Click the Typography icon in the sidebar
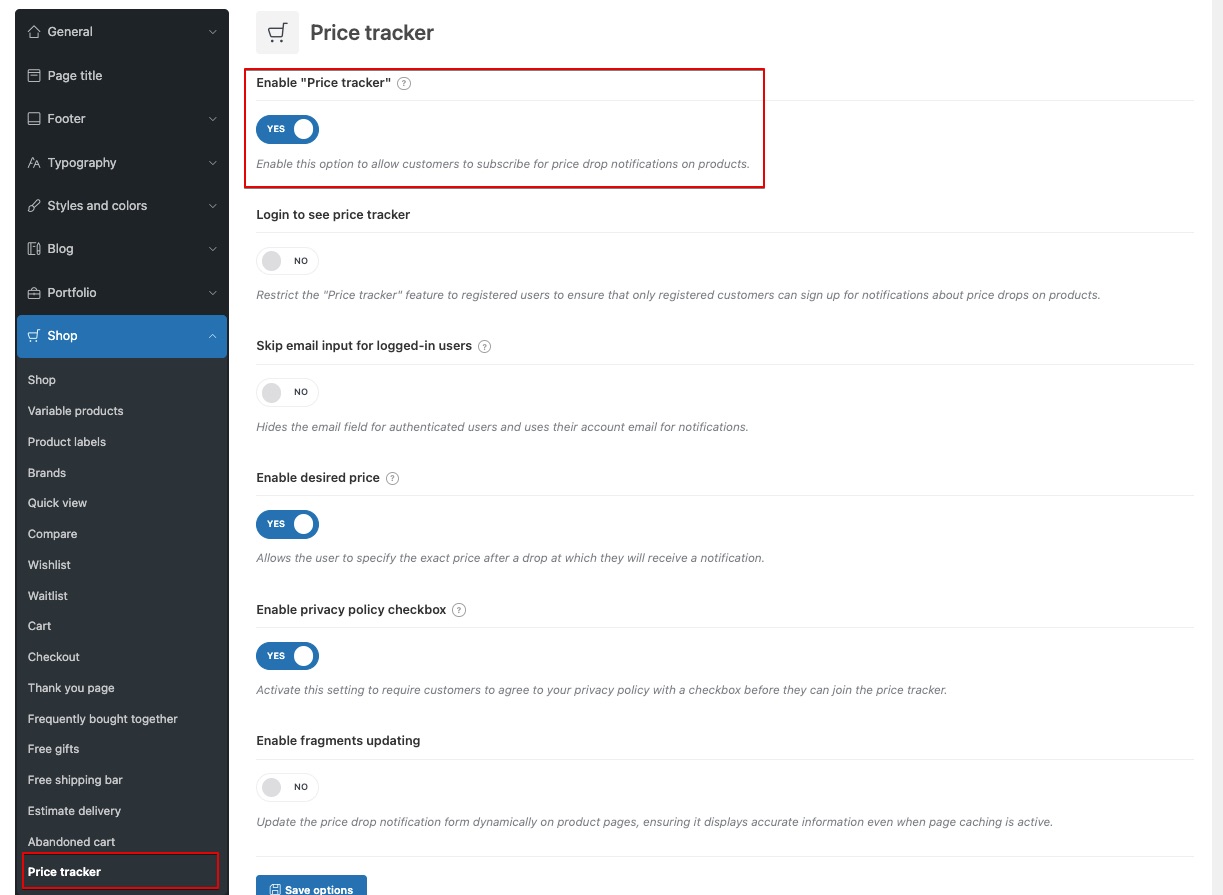 (34, 163)
